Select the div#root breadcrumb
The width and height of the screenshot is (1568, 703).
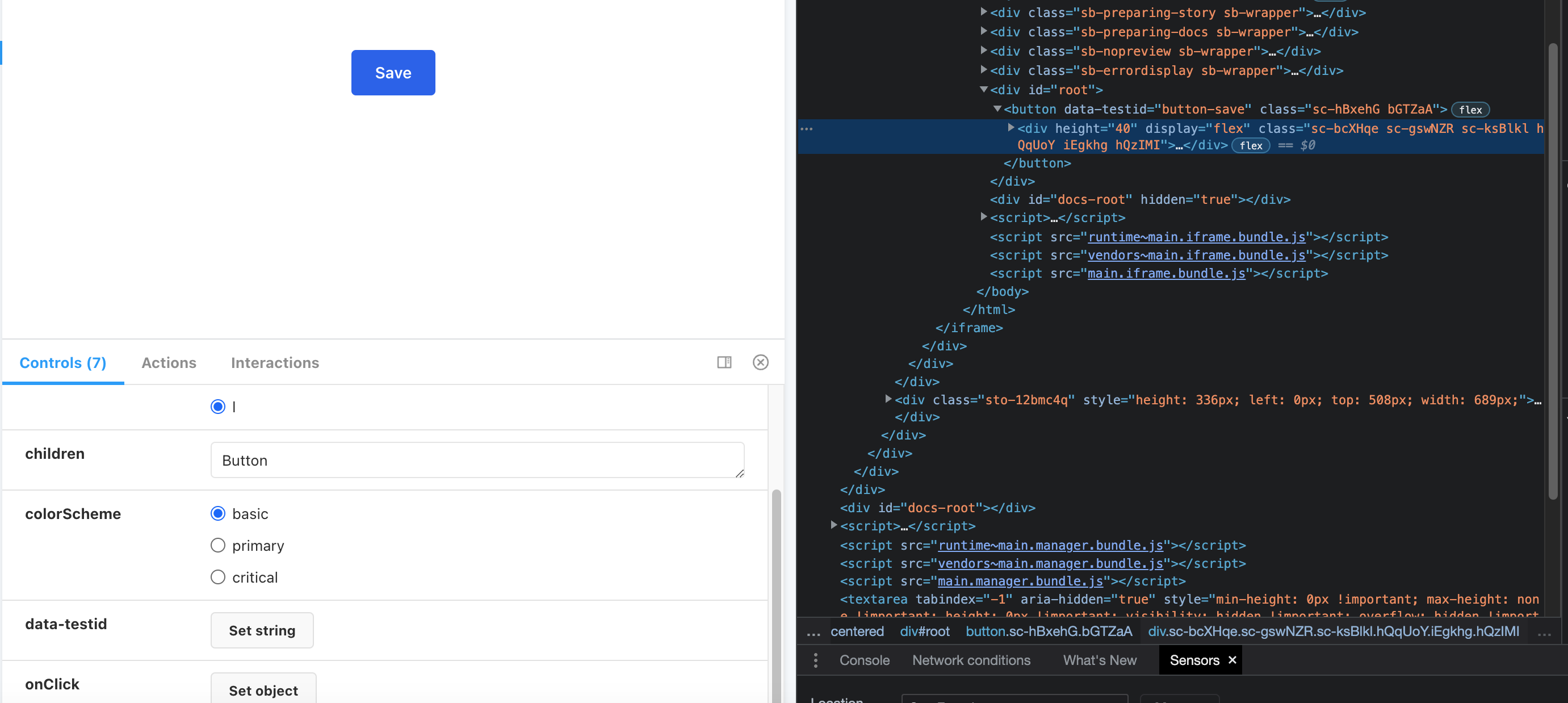925,632
